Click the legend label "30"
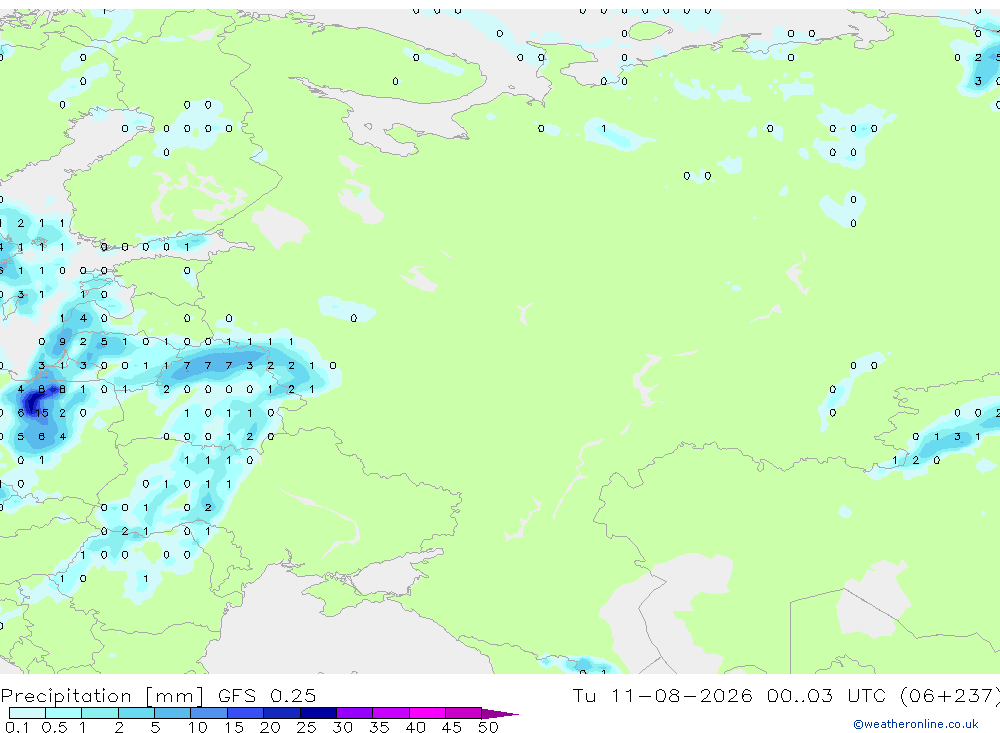This screenshot has height=733, width=1000. pyautogui.click(x=343, y=727)
